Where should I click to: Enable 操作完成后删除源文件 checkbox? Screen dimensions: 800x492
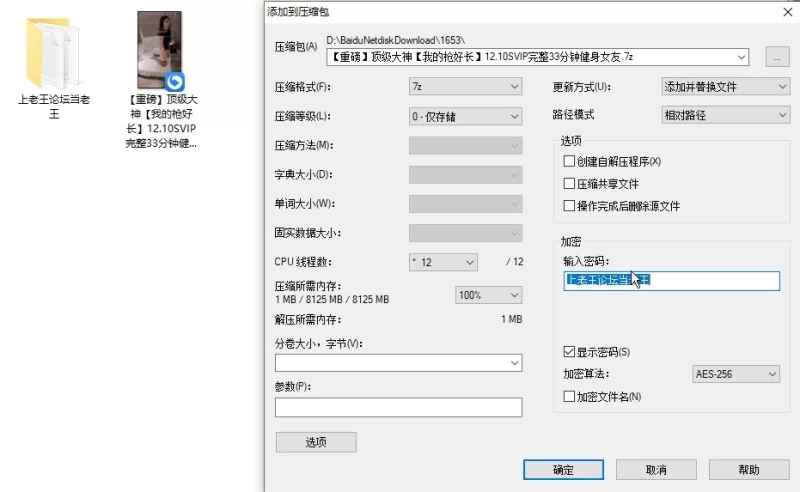tap(569, 206)
